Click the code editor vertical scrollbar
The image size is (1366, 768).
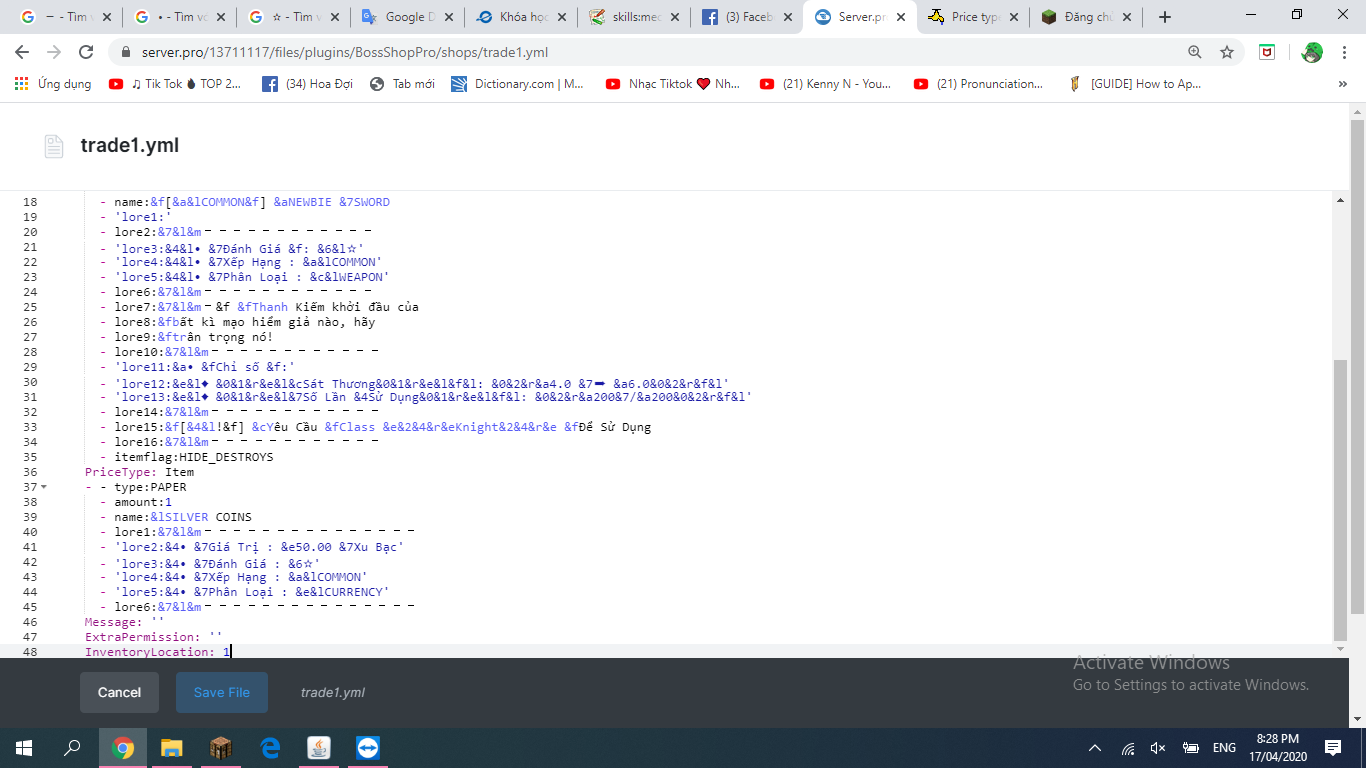click(1340, 500)
